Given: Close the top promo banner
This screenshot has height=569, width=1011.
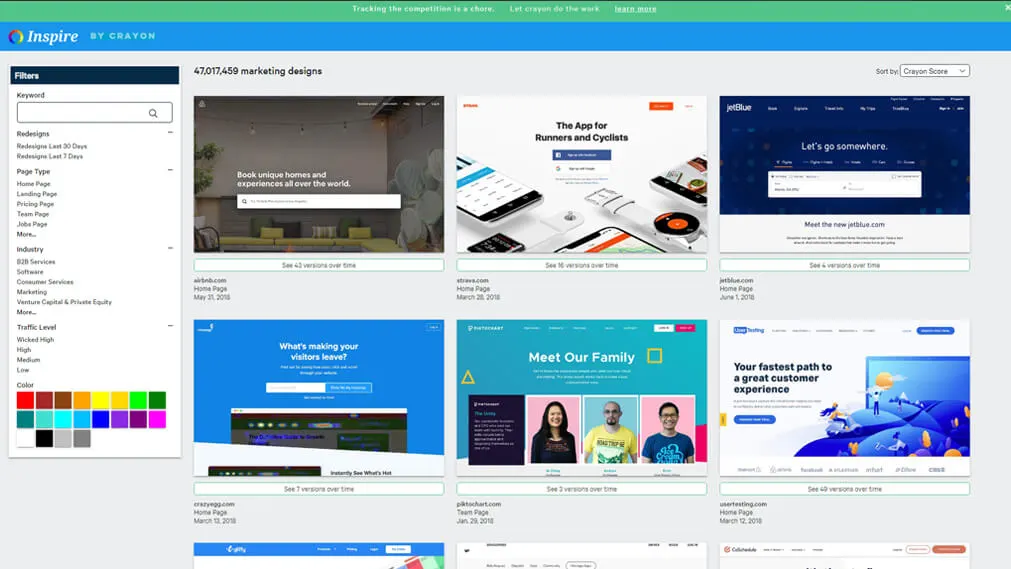Looking at the screenshot, I should tap(1007, 8).
